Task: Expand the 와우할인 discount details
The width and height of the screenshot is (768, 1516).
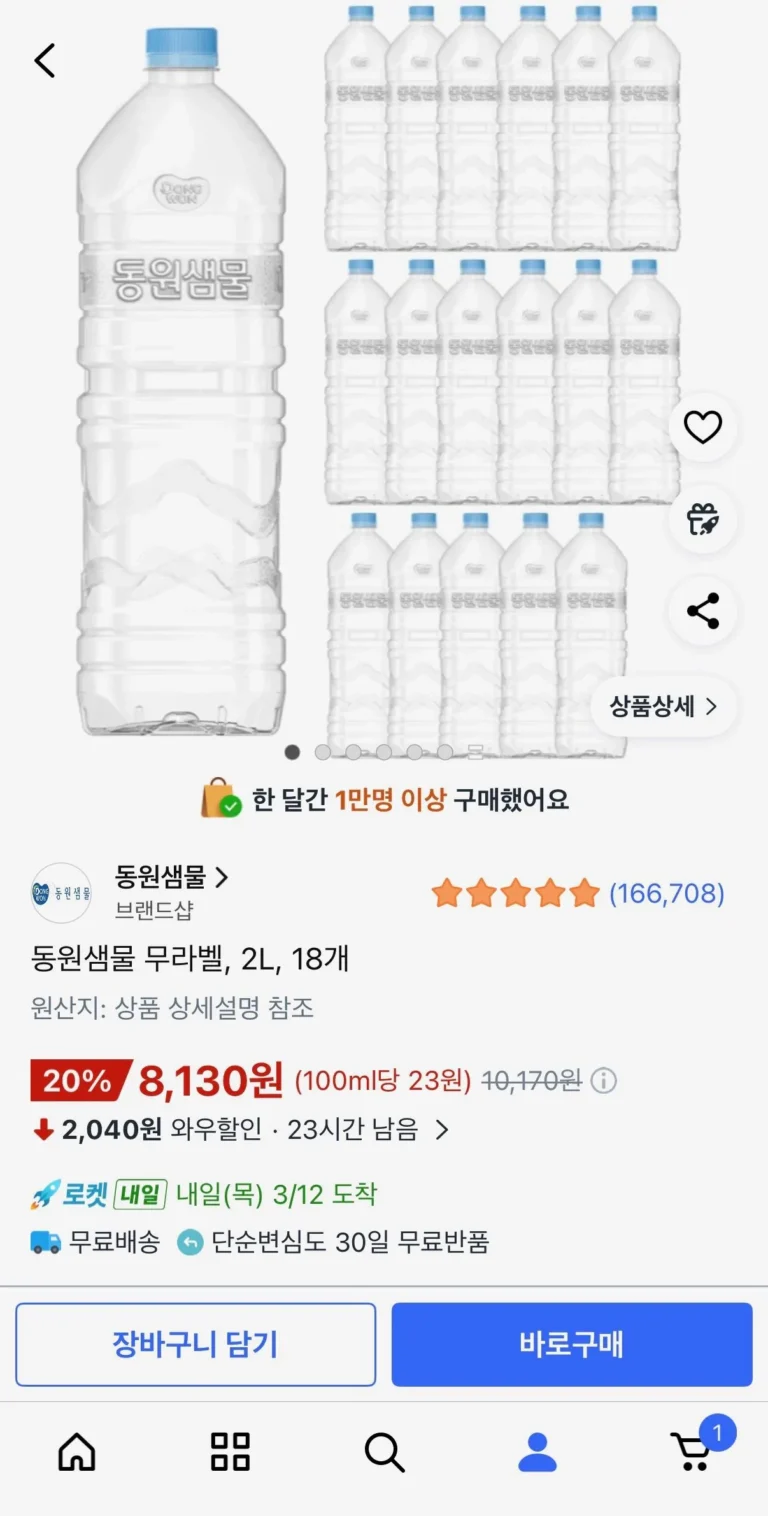Action: pos(441,1130)
